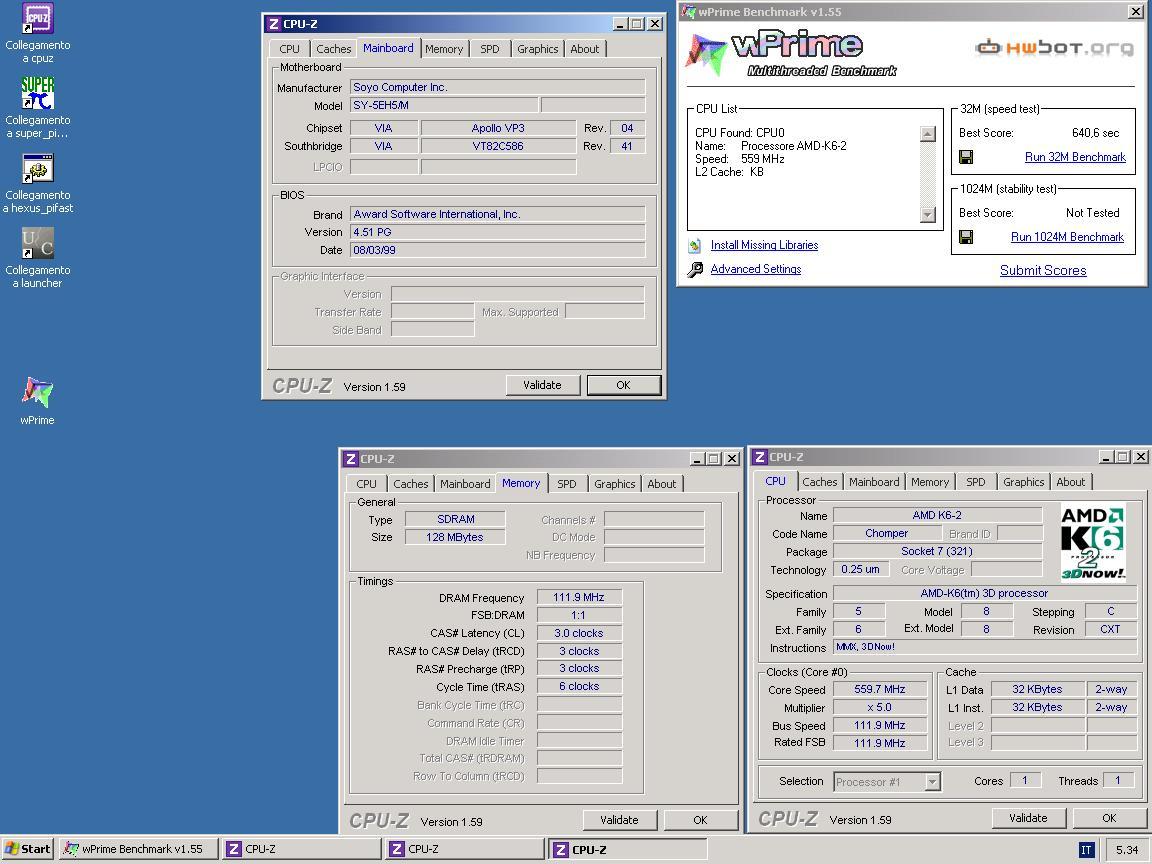Select the 'Collegamento a launcher' desktop icon
1152x864 pixels.
37,243
